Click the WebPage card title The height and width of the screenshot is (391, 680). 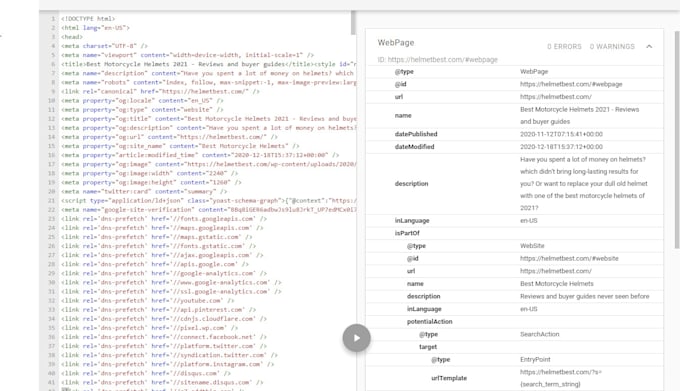[x=396, y=42]
